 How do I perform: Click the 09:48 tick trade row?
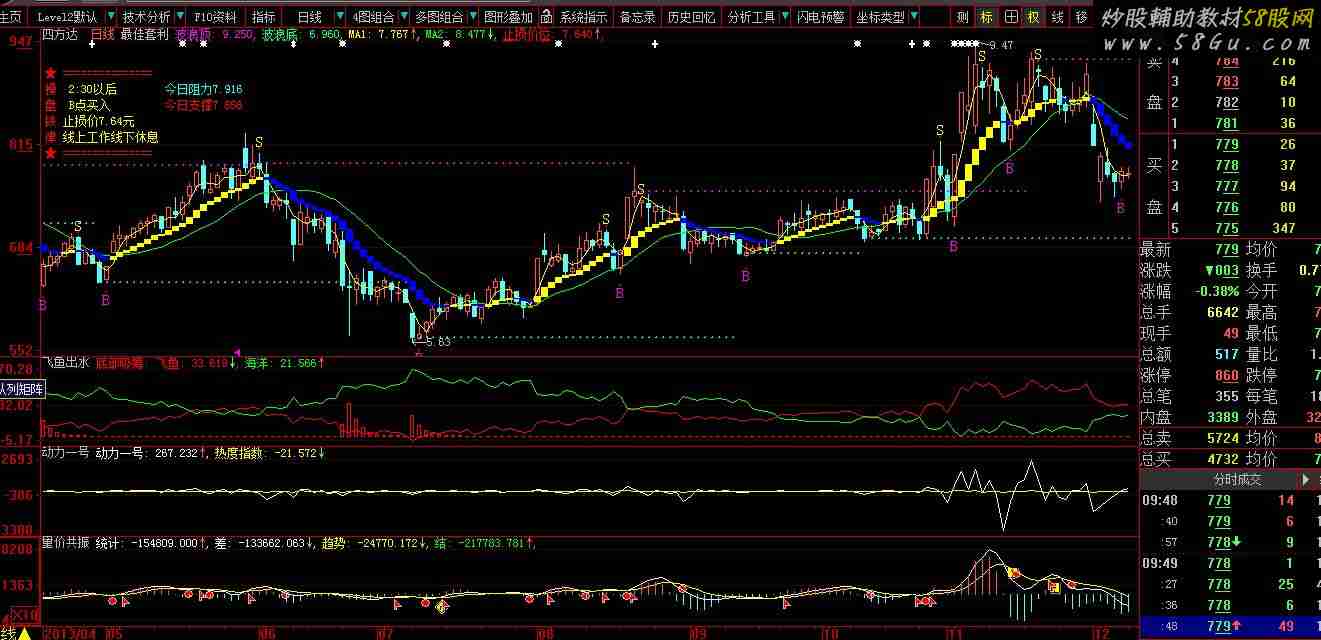pyautogui.click(x=1230, y=500)
